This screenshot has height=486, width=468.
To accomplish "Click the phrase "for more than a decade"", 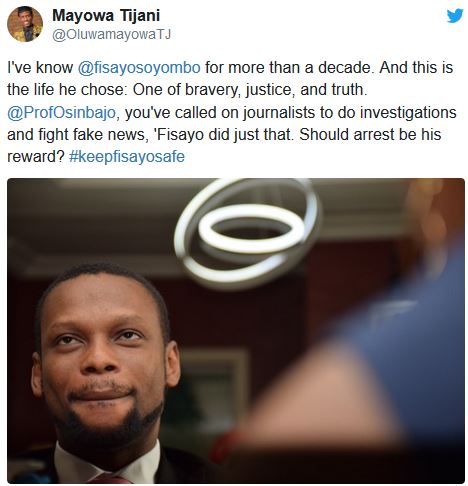I will [x=287, y=68].
